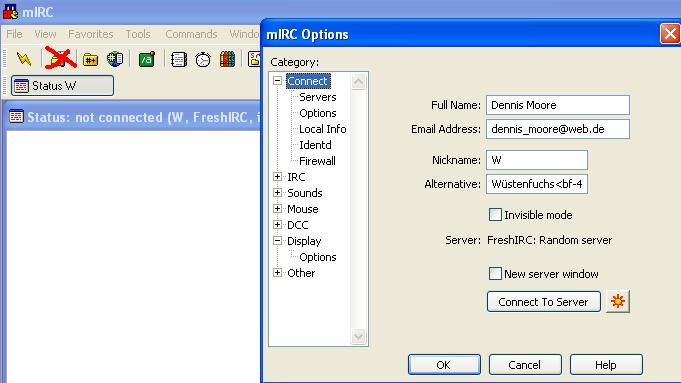The height and width of the screenshot is (383, 681).
Task: Expand the Sounds category node
Action: point(278,192)
